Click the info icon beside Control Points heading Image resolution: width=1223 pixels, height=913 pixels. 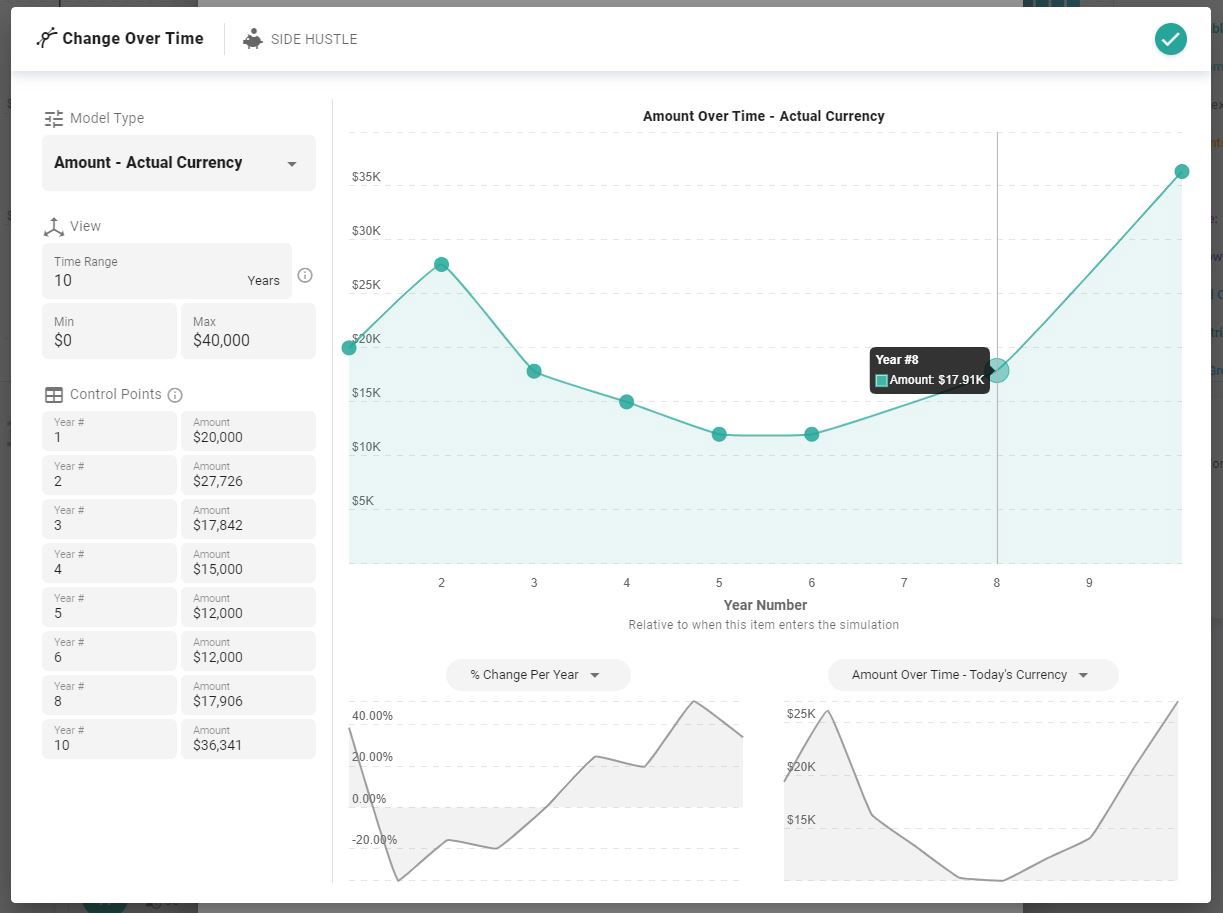coord(175,394)
